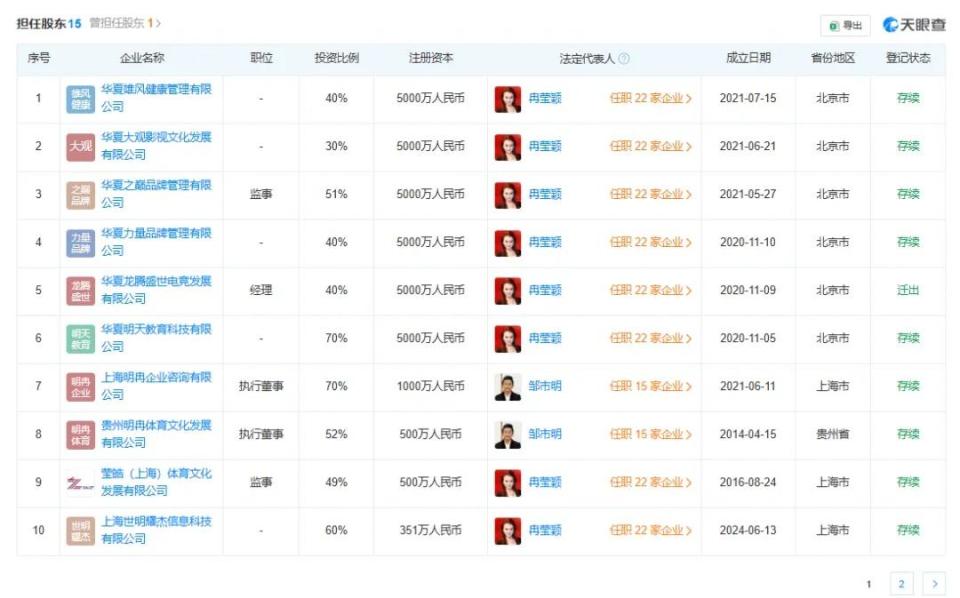960x598 pixels.
Task: Open the 法定代表人 help question mark icon
Action: point(622,57)
